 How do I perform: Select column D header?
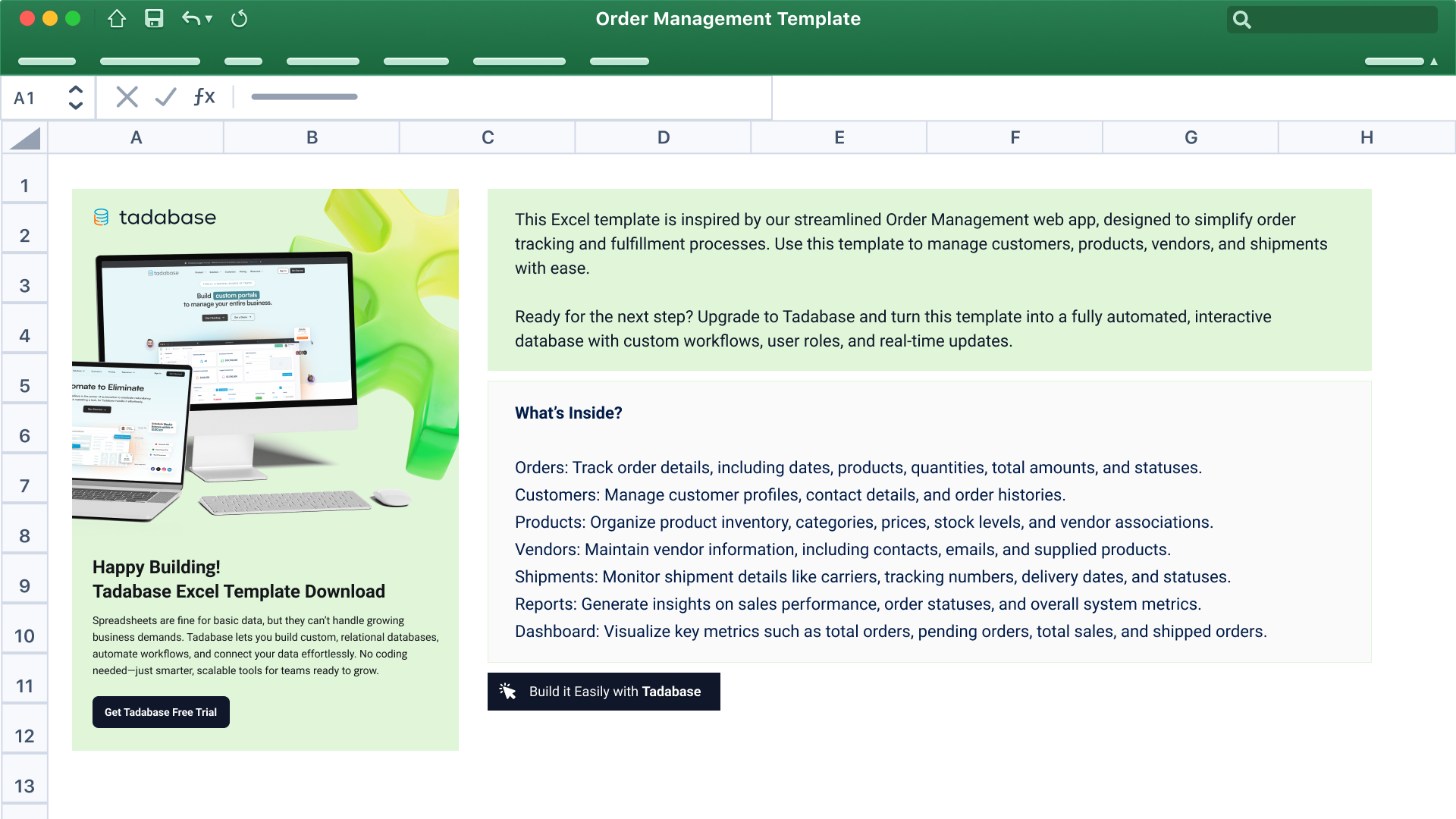(664, 138)
